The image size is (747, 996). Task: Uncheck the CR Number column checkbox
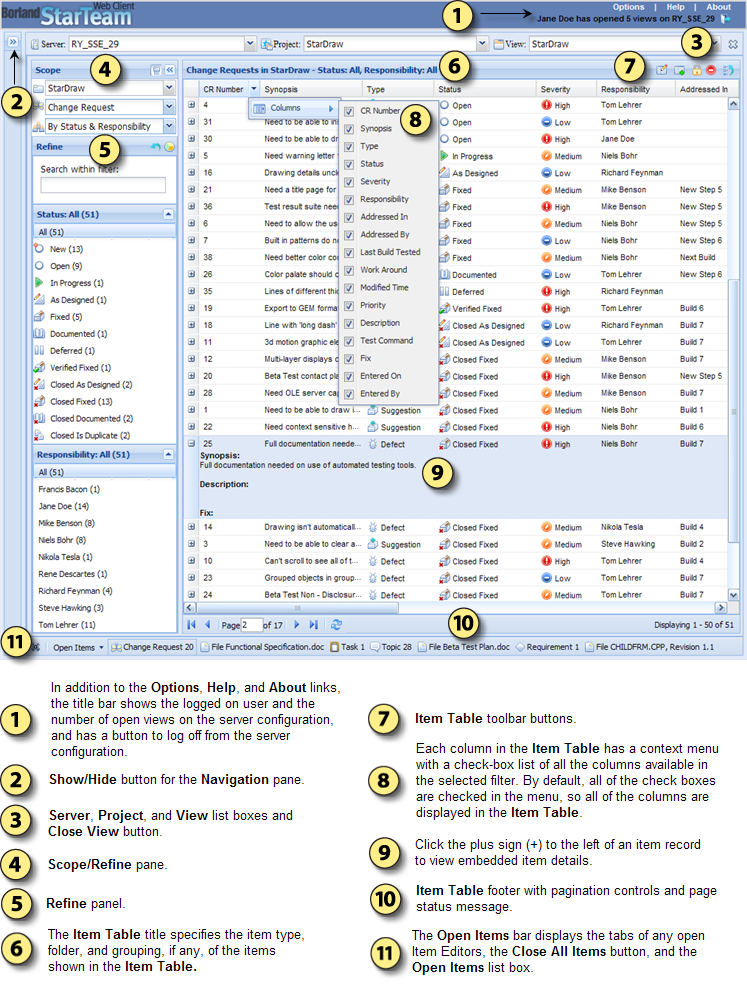click(349, 111)
